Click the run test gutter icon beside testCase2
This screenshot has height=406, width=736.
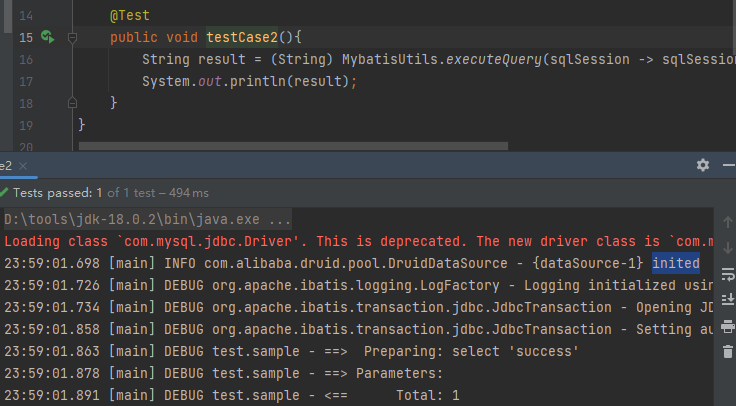(47, 38)
